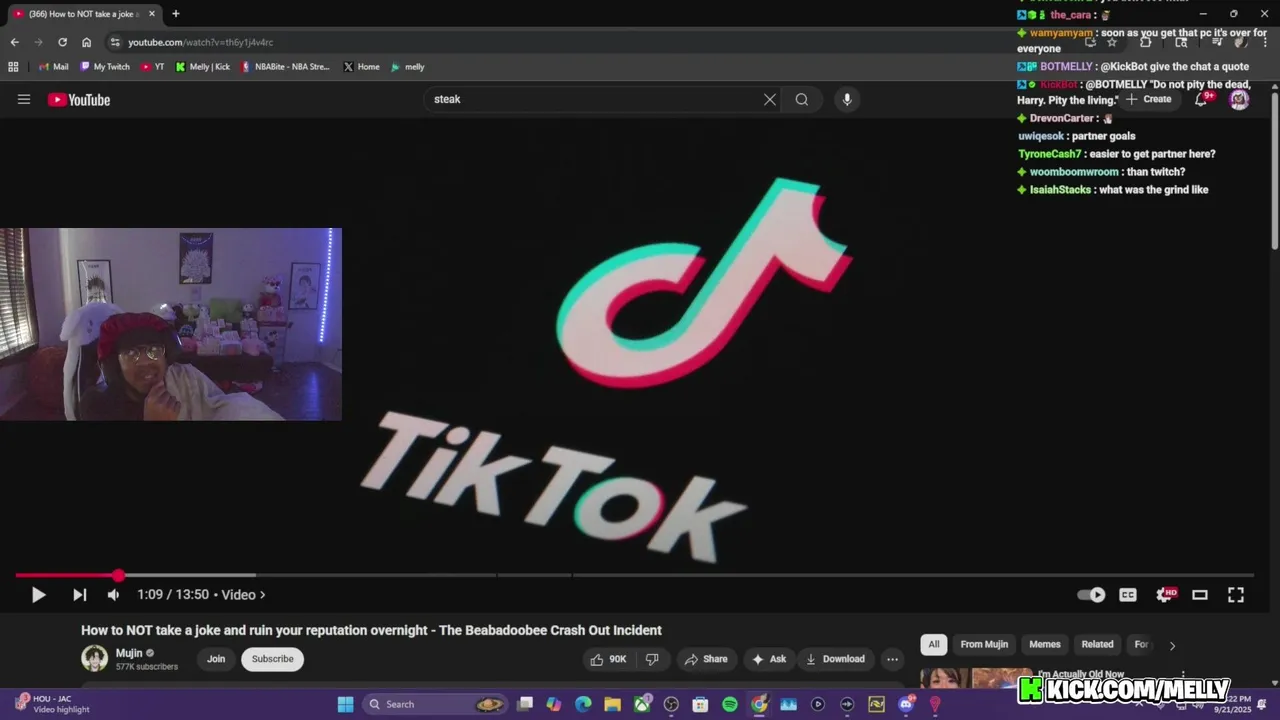
Task: Open Task View on taskbar
Action: pos(525,704)
